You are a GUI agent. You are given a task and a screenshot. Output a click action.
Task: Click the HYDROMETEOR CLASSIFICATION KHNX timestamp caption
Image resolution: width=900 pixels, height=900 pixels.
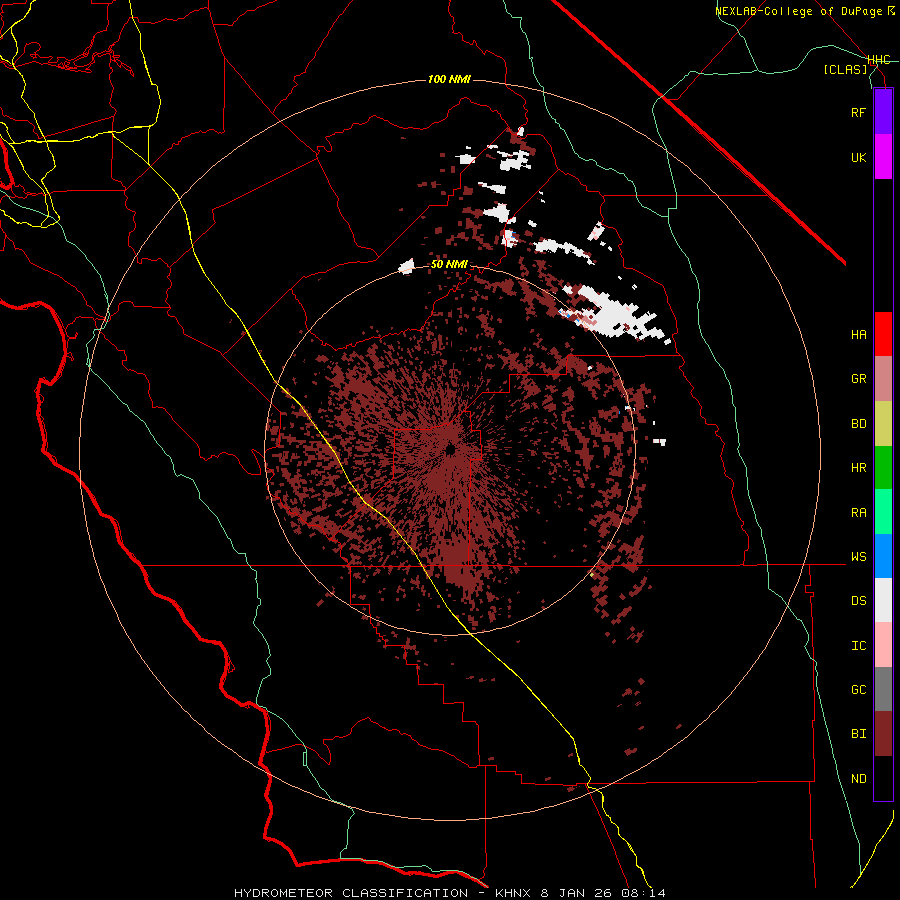450,893
